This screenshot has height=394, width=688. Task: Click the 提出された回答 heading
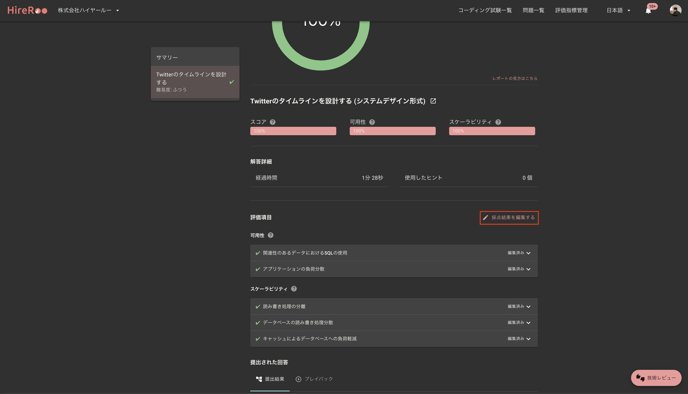(x=269, y=362)
